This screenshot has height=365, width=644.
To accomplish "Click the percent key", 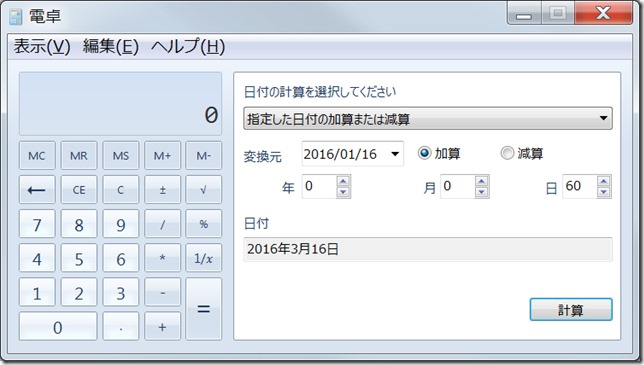I will pyautogui.click(x=204, y=224).
